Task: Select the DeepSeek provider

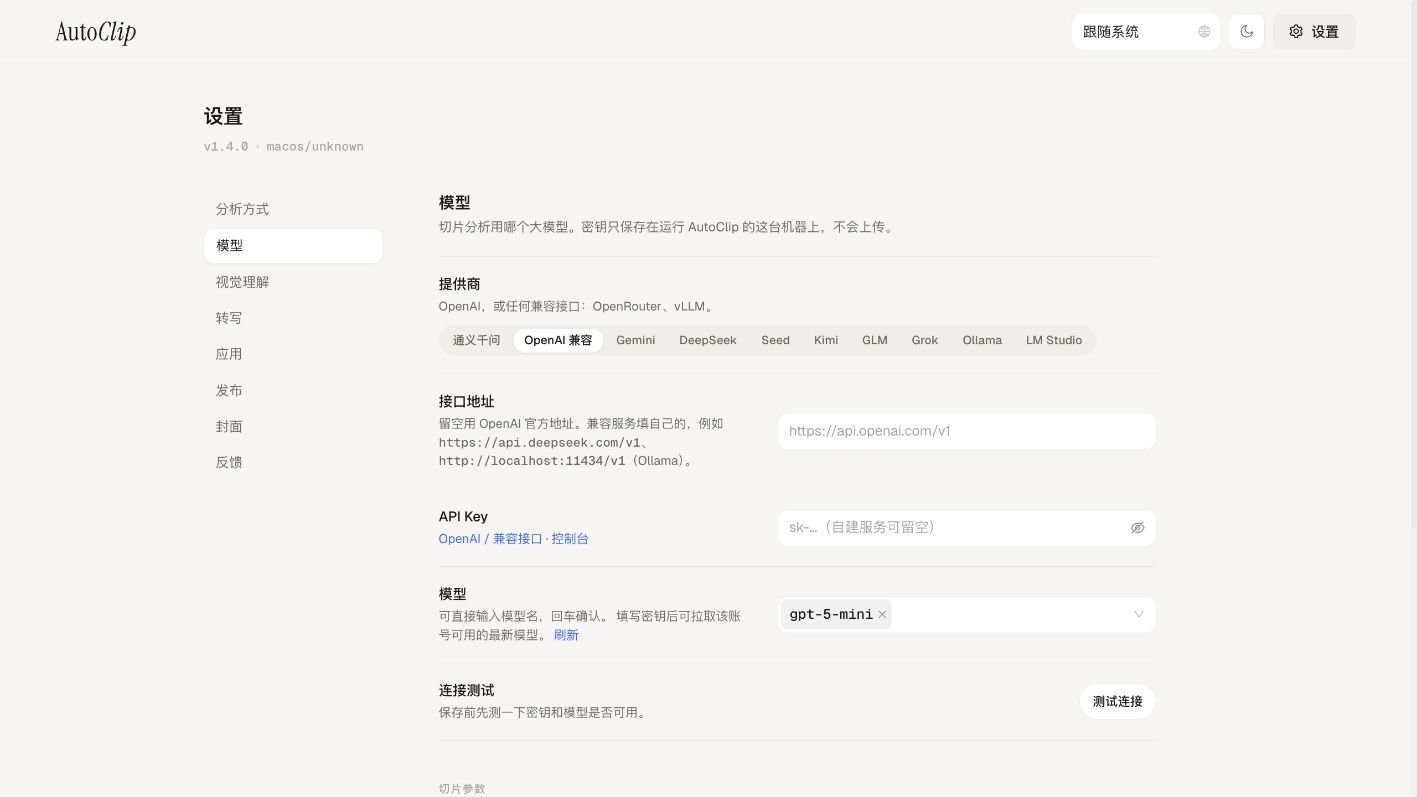Action: 708,340
